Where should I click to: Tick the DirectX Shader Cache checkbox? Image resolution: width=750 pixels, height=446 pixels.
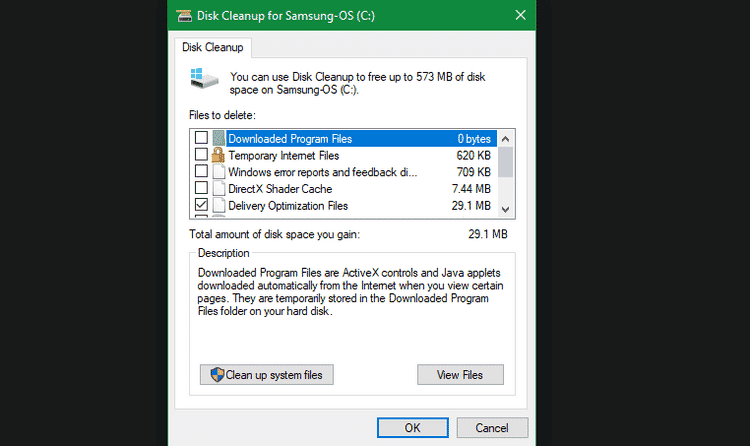tap(201, 188)
